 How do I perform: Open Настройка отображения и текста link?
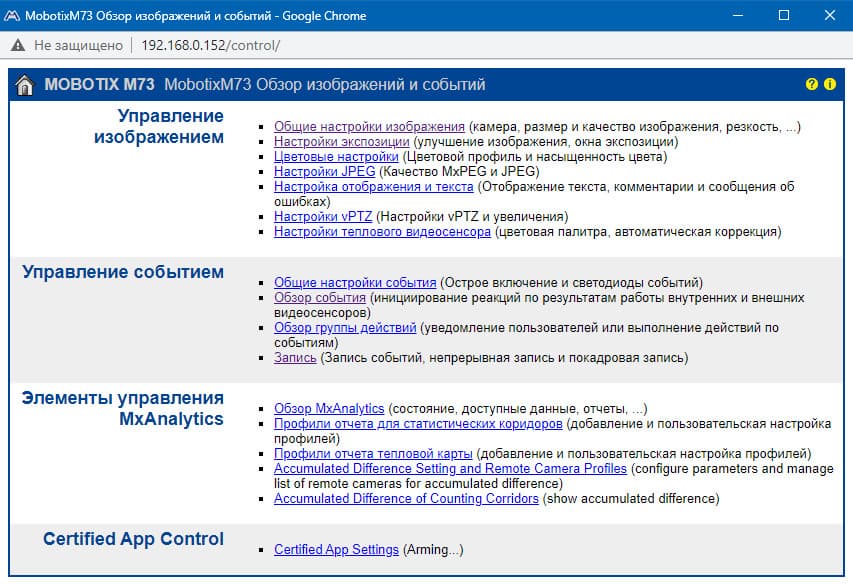click(374, 187)
